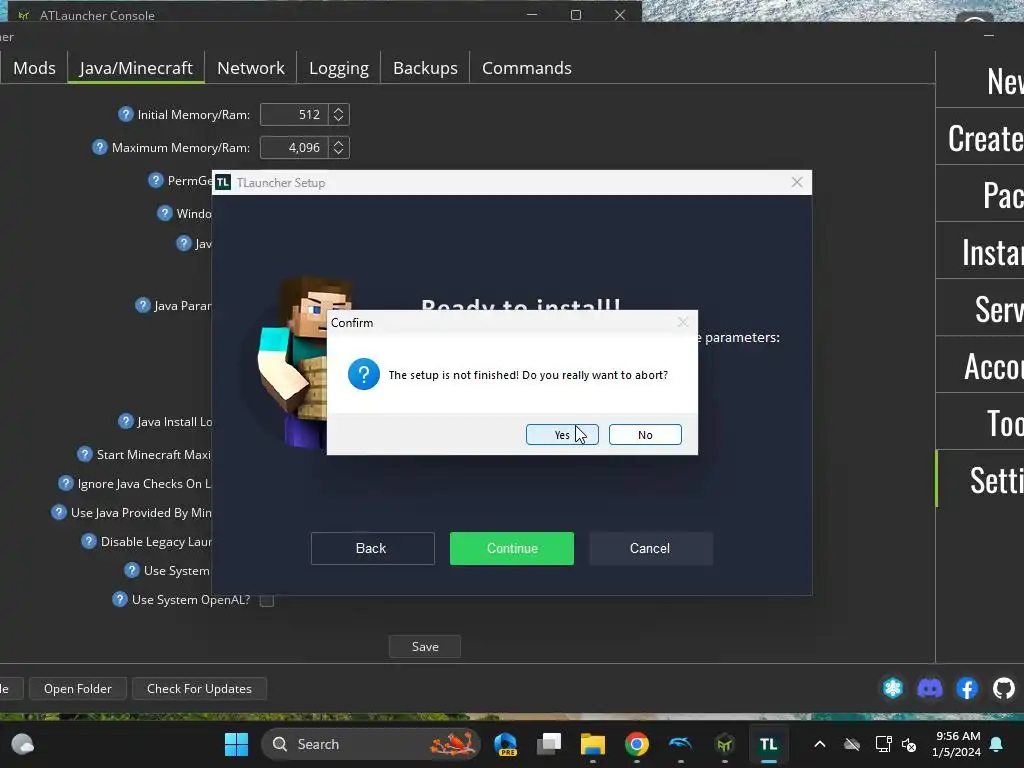Show help for Maximum Memory/Ram
1024x768 pixels.
click(99, 148)
